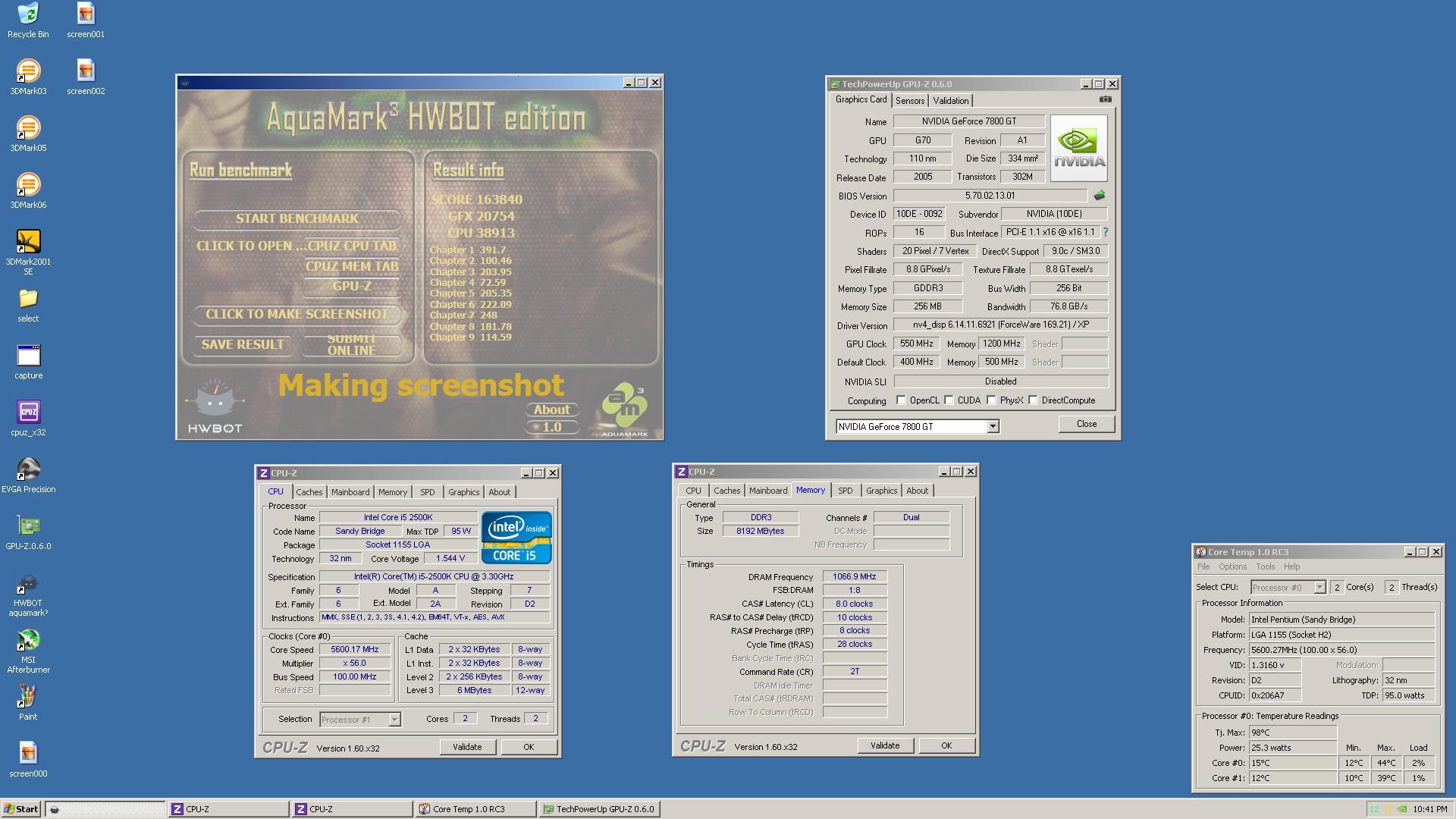Viewport: 1456px width, 819px height.
Task: Click the GPU-Z button in AquaMark
Action: pos(351,286)
